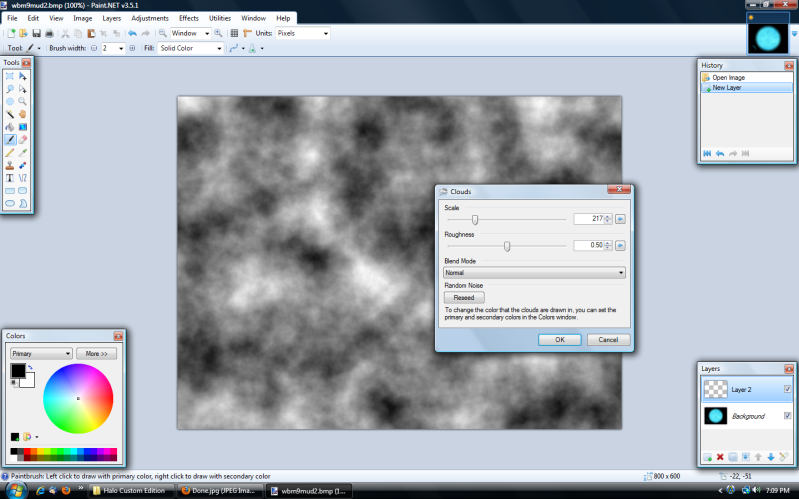Select the Move Selected Pixels tool
Screen dimensions: 799x499
coord(22,76)
